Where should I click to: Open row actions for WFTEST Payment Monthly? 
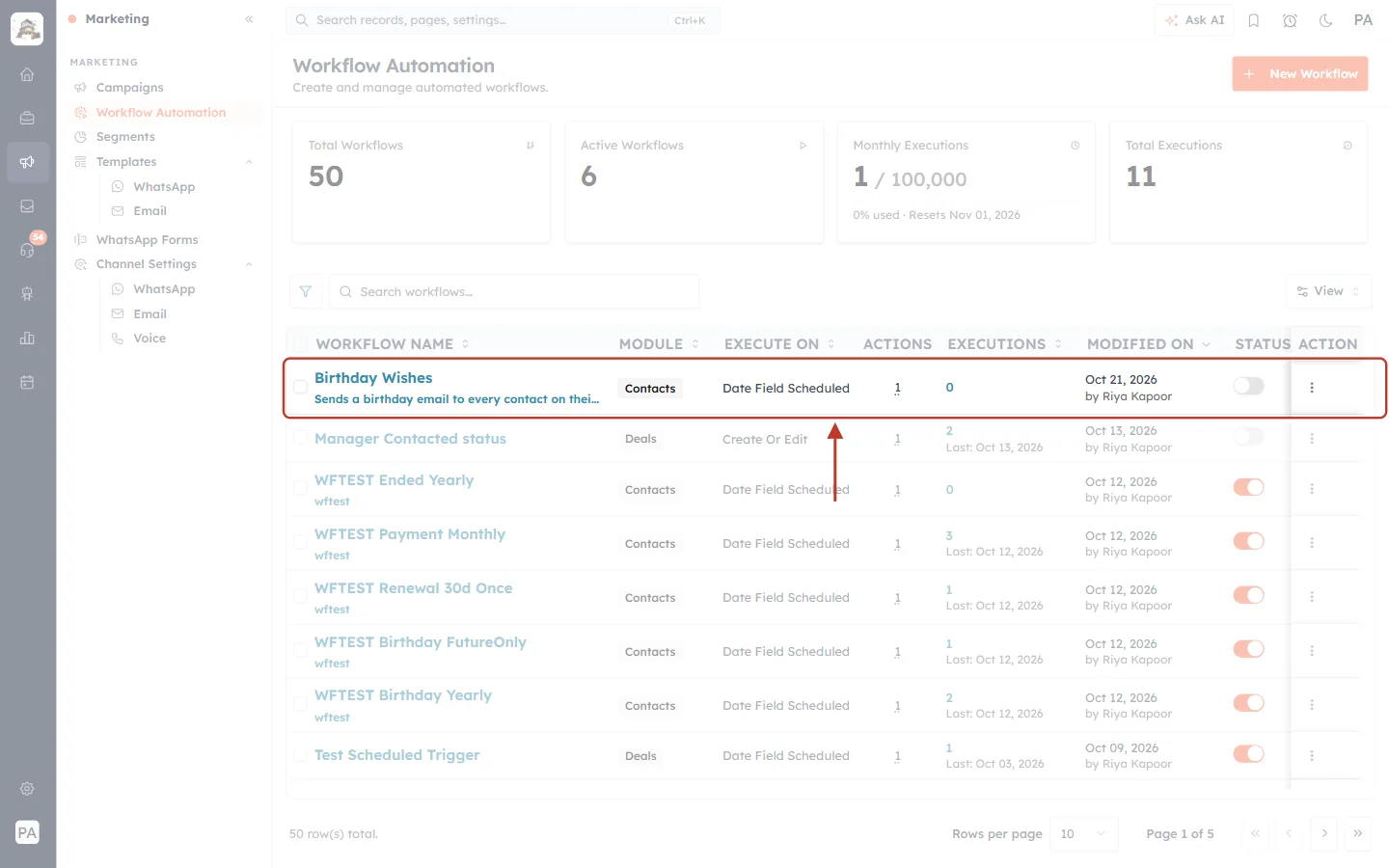click(x=1311, y=543)
